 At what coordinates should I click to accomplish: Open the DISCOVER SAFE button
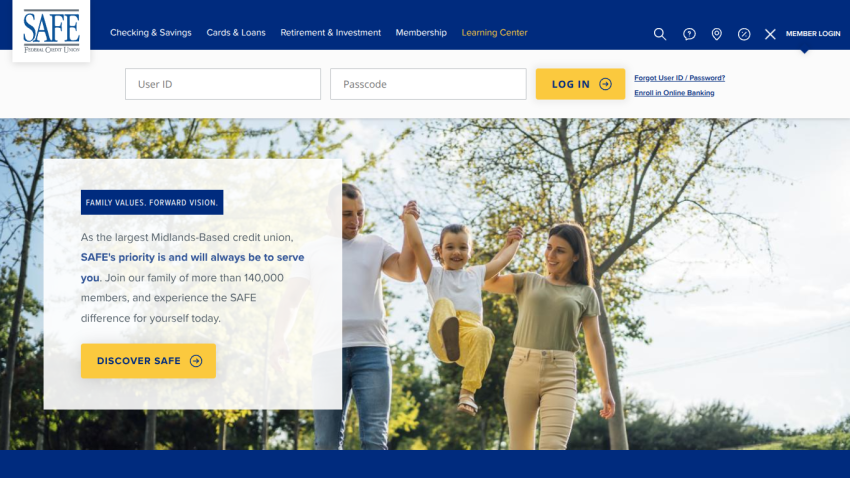click(148, 361)
